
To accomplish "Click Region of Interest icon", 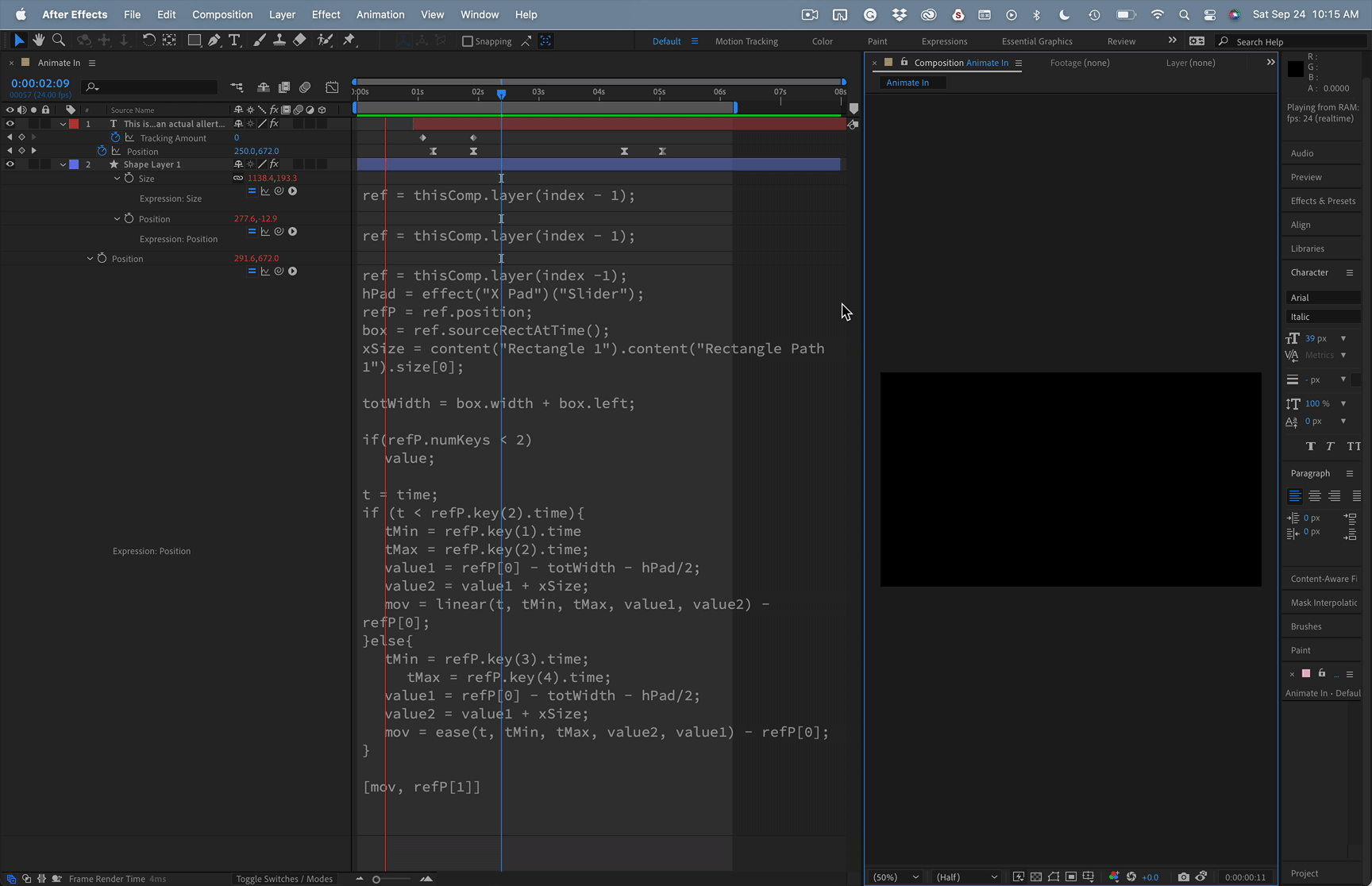I will click(x=1071, y=876).
